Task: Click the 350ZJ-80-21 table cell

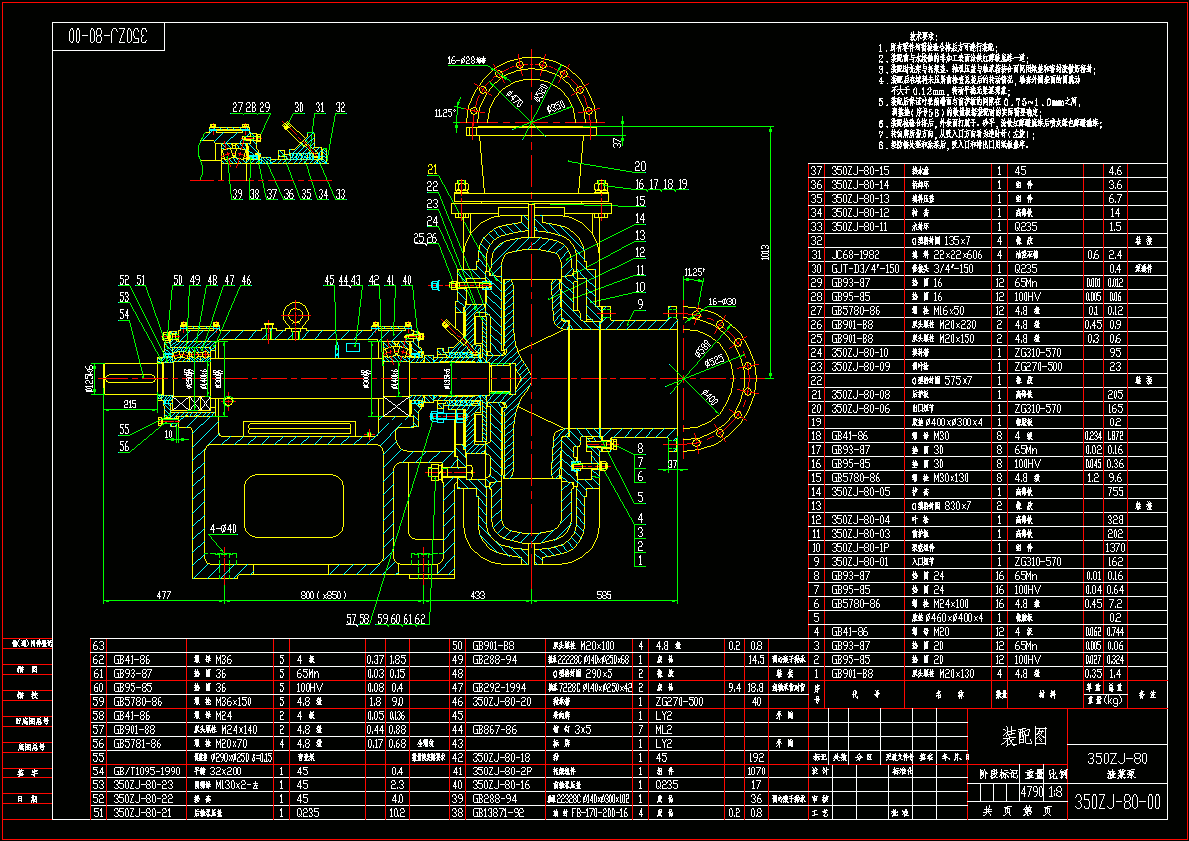Action: pos(143,813)
